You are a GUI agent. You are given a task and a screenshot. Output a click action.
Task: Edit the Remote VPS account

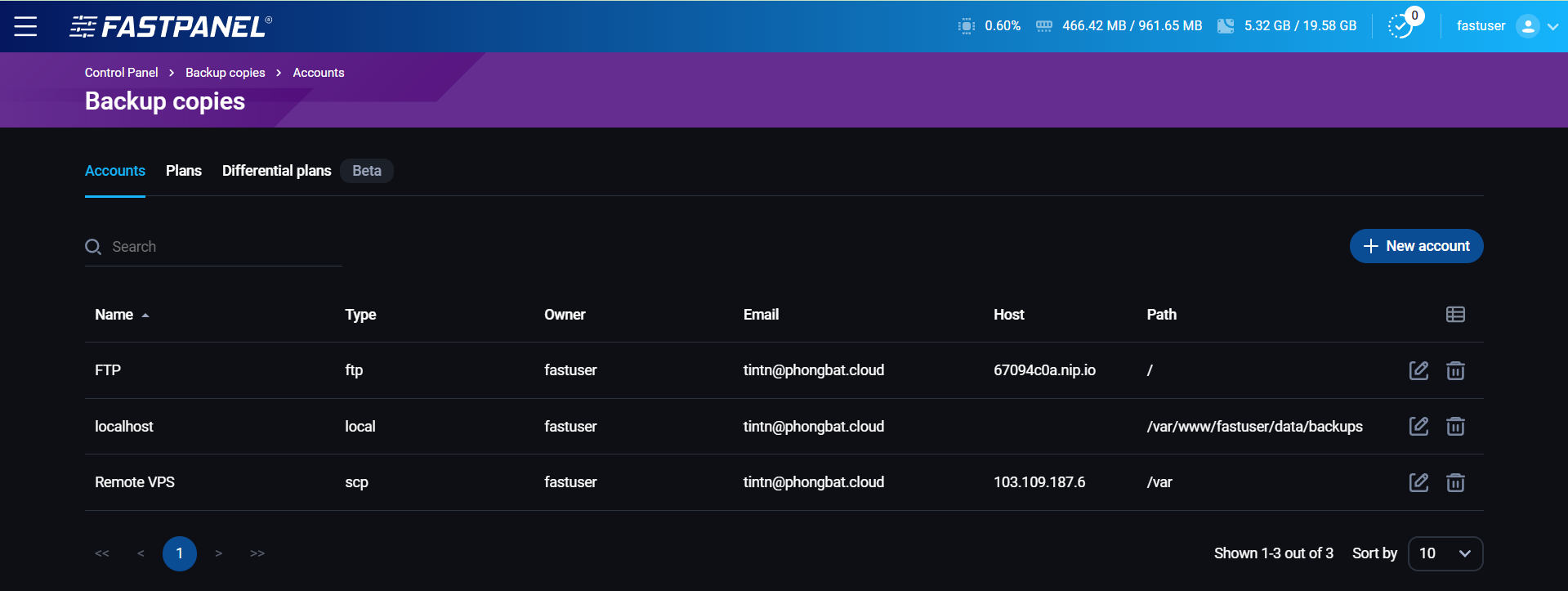pyautogui.click(x=1418, y=482)
